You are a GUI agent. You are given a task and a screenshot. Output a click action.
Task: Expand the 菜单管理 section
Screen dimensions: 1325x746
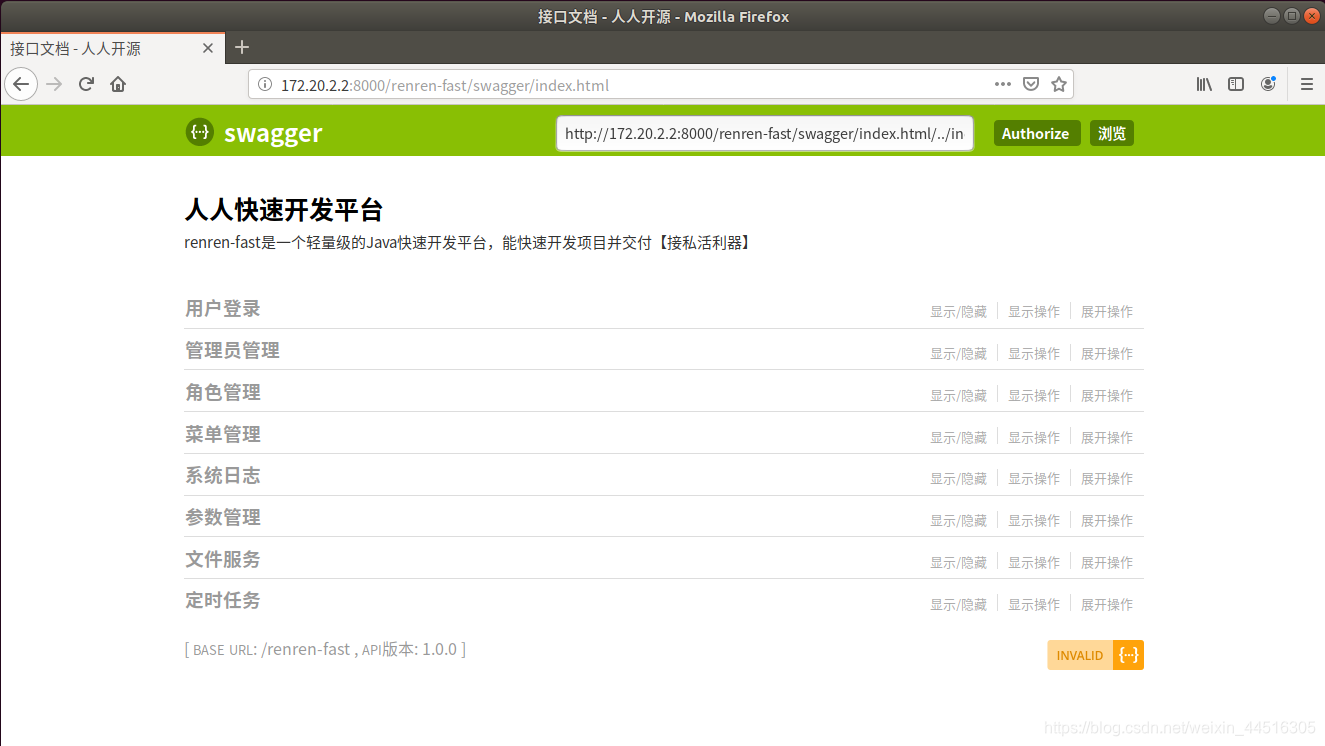222,435
